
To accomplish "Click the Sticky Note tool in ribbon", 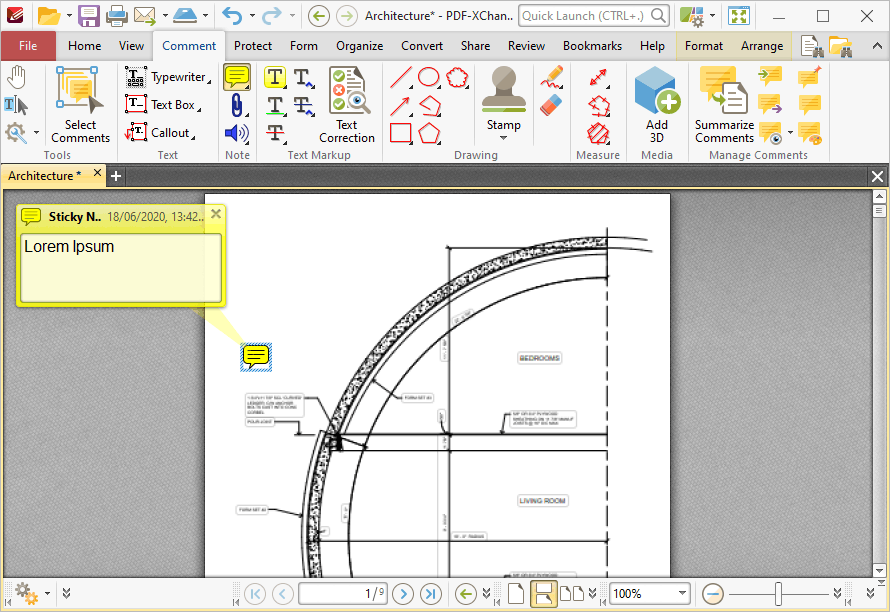I will point(237,77).
